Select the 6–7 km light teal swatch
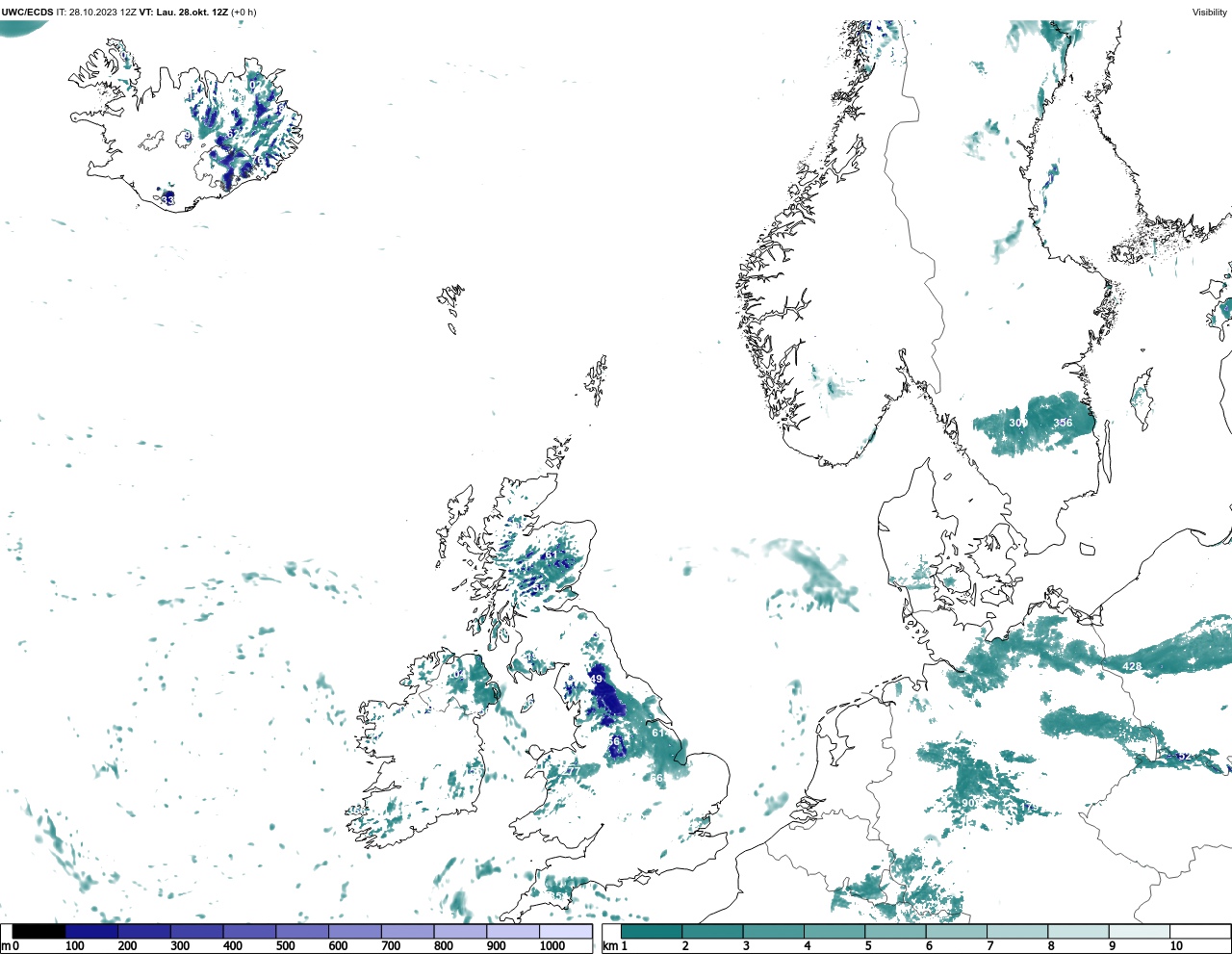This screenshot has height=954, width=1232. click(957, 932)
